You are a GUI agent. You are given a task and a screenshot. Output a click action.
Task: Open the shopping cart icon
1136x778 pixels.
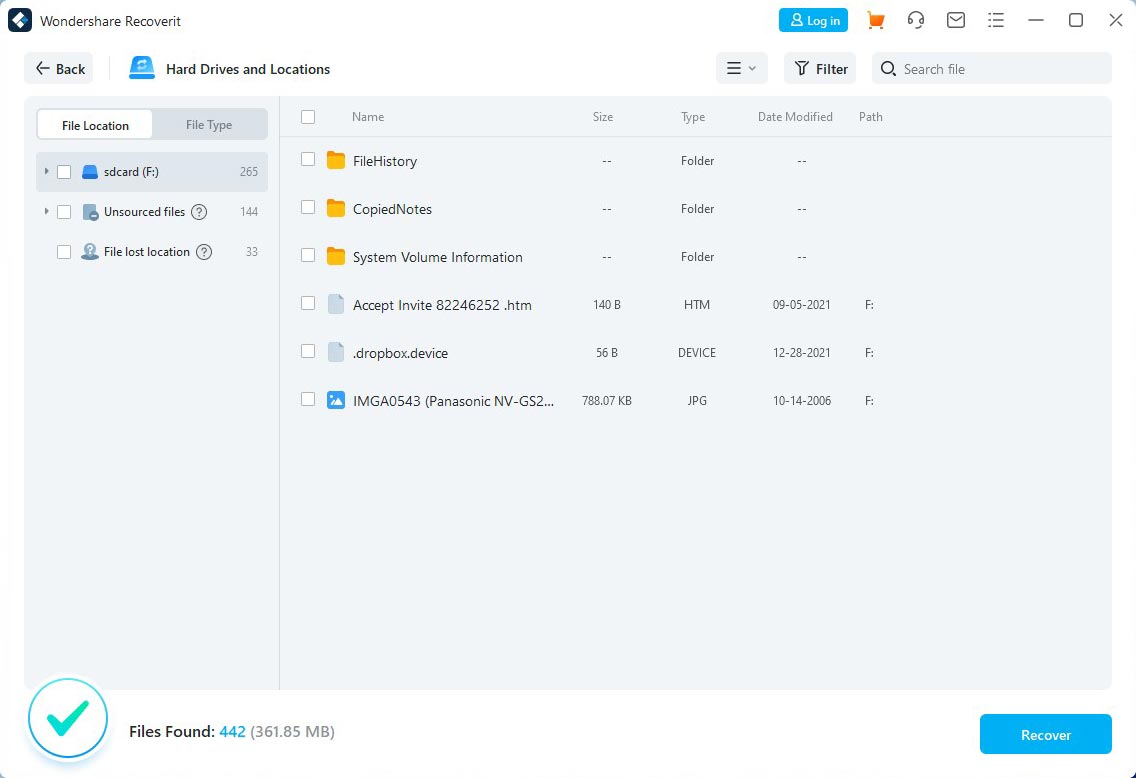[875, 20]
